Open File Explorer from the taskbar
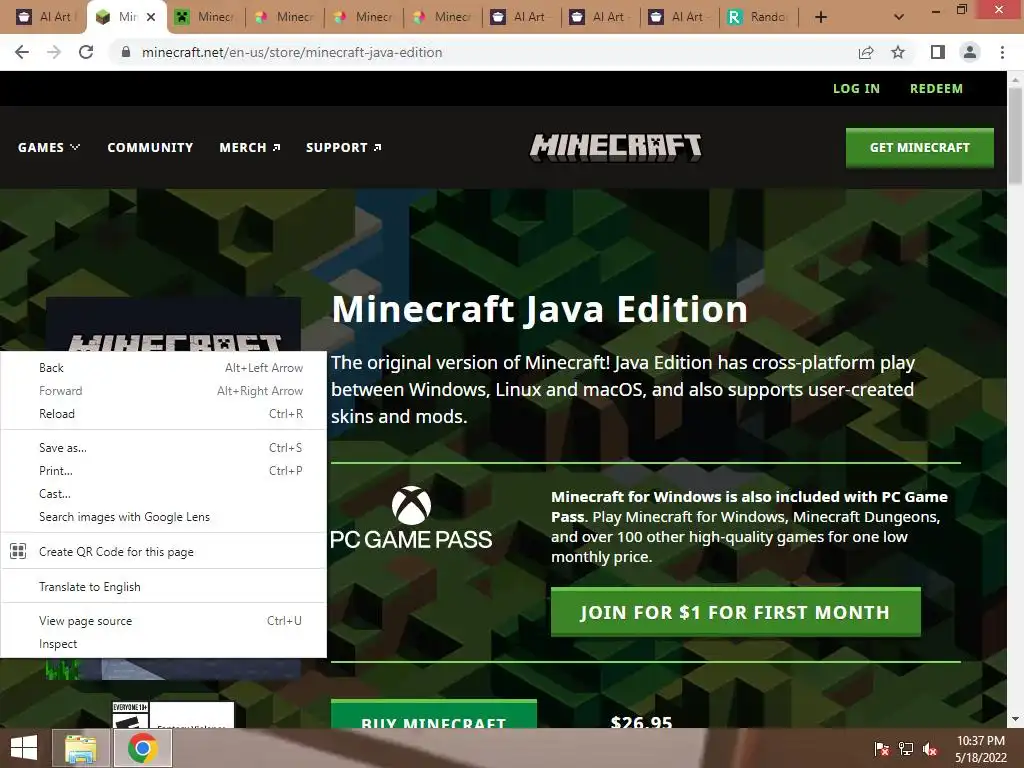 pos(80,748)
